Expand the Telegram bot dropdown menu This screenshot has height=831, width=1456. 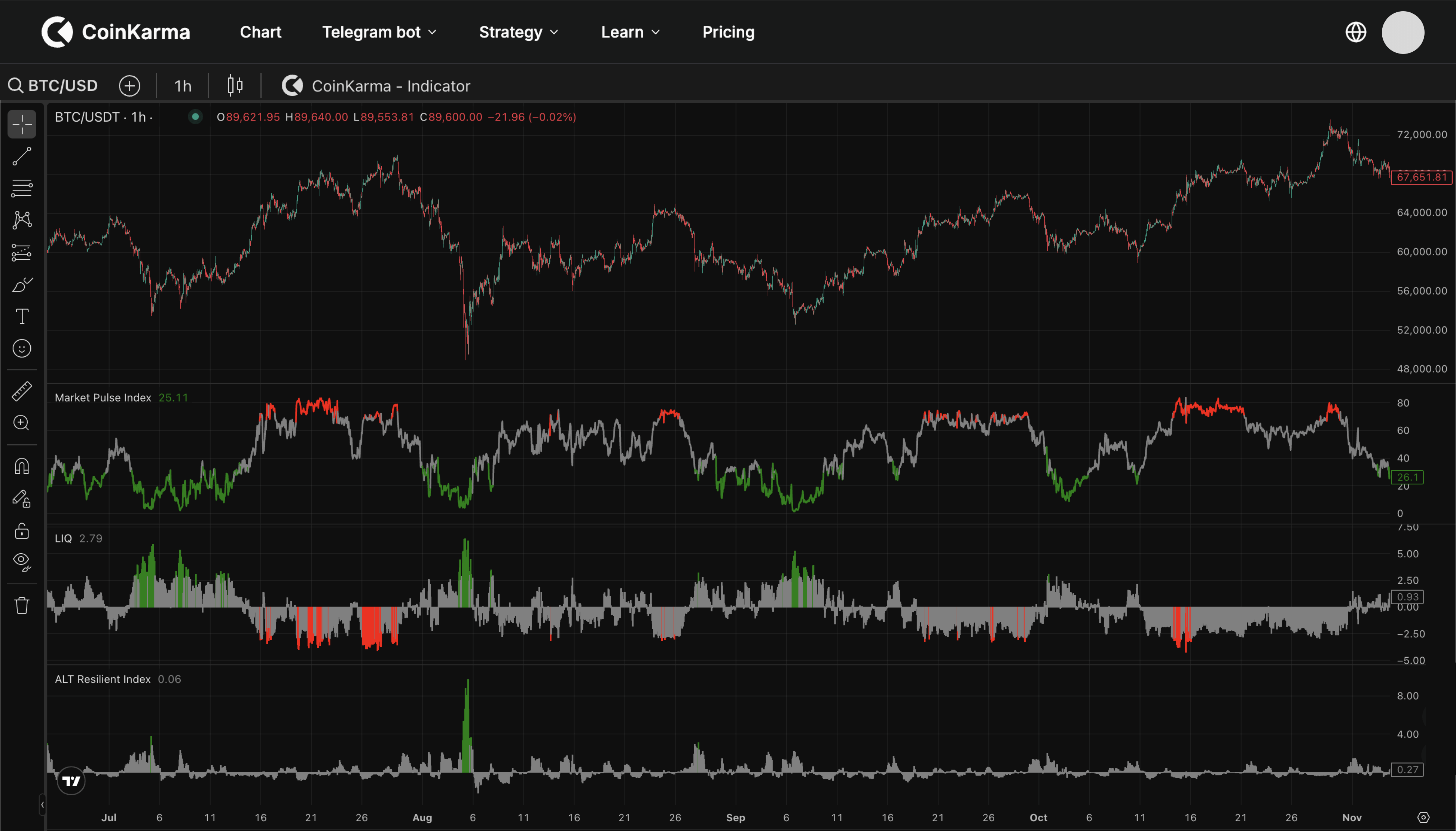379,32
